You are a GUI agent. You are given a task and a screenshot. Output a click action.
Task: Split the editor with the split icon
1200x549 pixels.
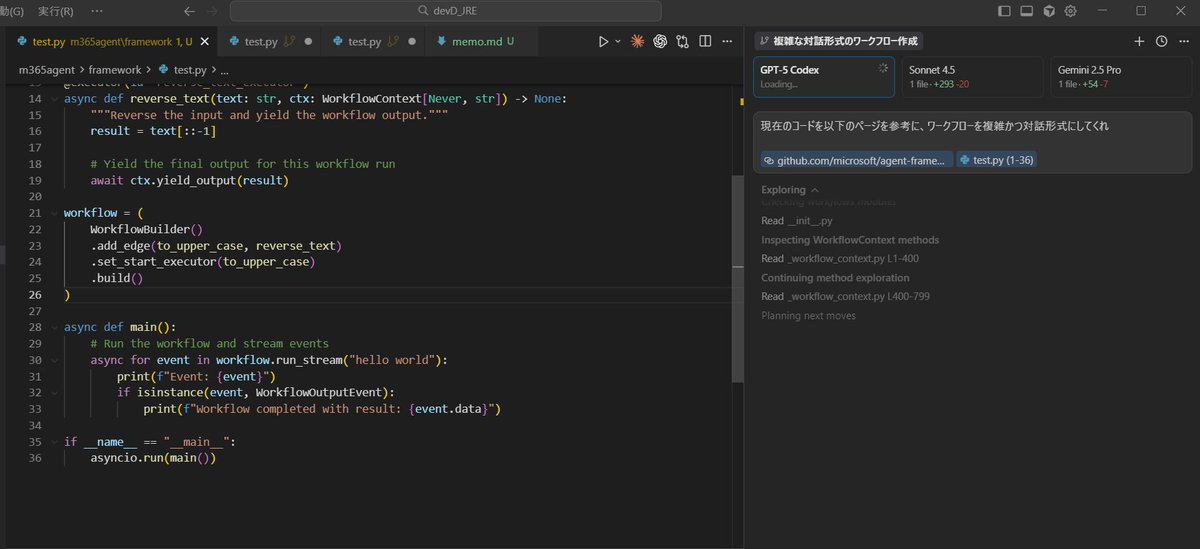pyautogui.click(x=705, y=42)
